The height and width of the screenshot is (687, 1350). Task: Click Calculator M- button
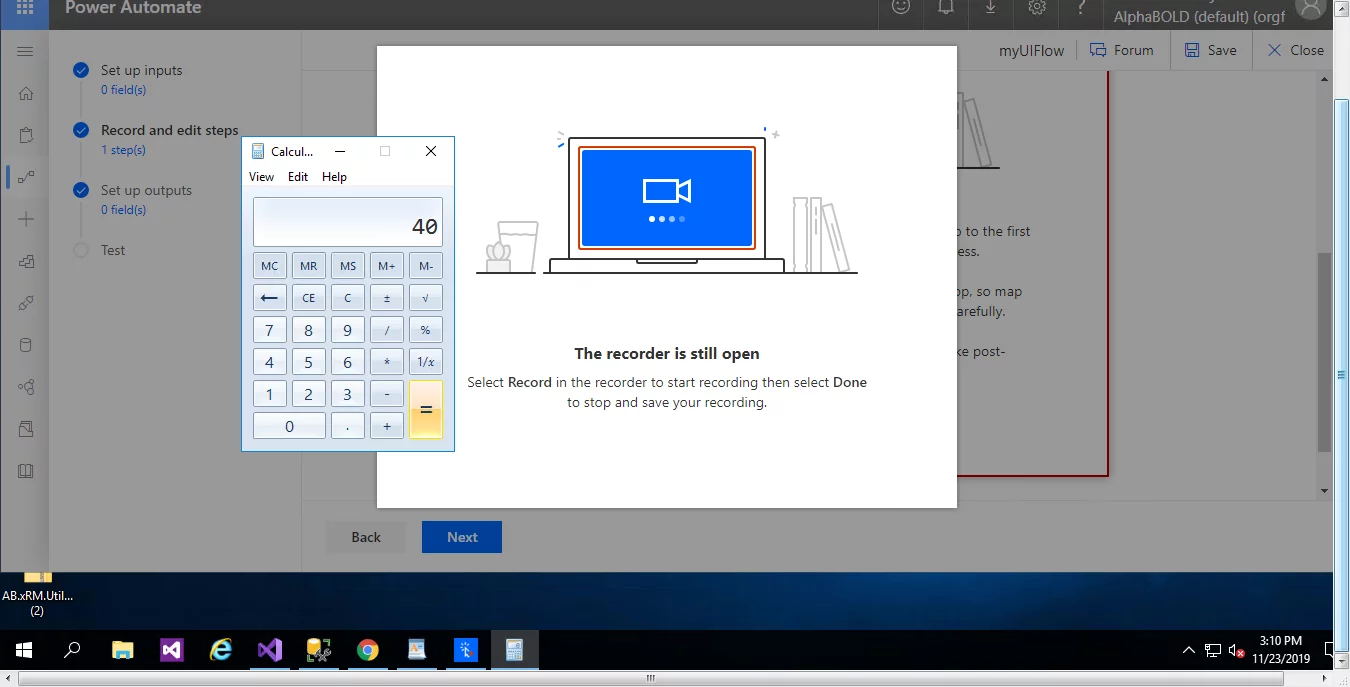click(x=426, y=266)
